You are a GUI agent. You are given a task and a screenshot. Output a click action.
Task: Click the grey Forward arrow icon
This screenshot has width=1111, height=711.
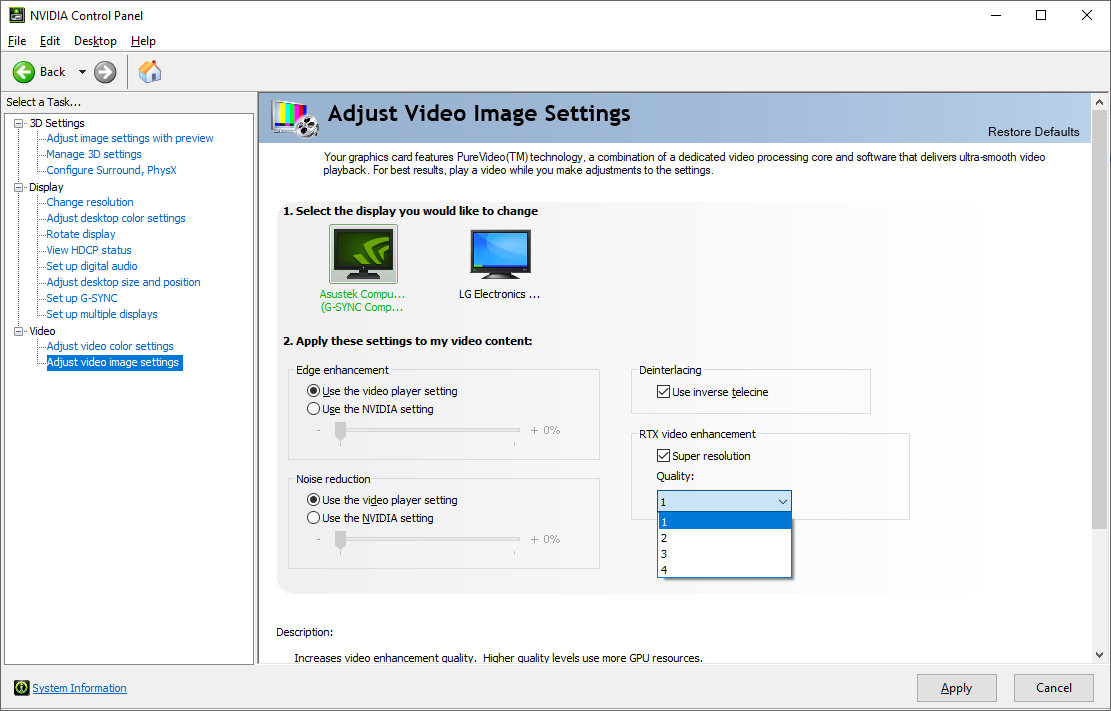coord(105,72)
